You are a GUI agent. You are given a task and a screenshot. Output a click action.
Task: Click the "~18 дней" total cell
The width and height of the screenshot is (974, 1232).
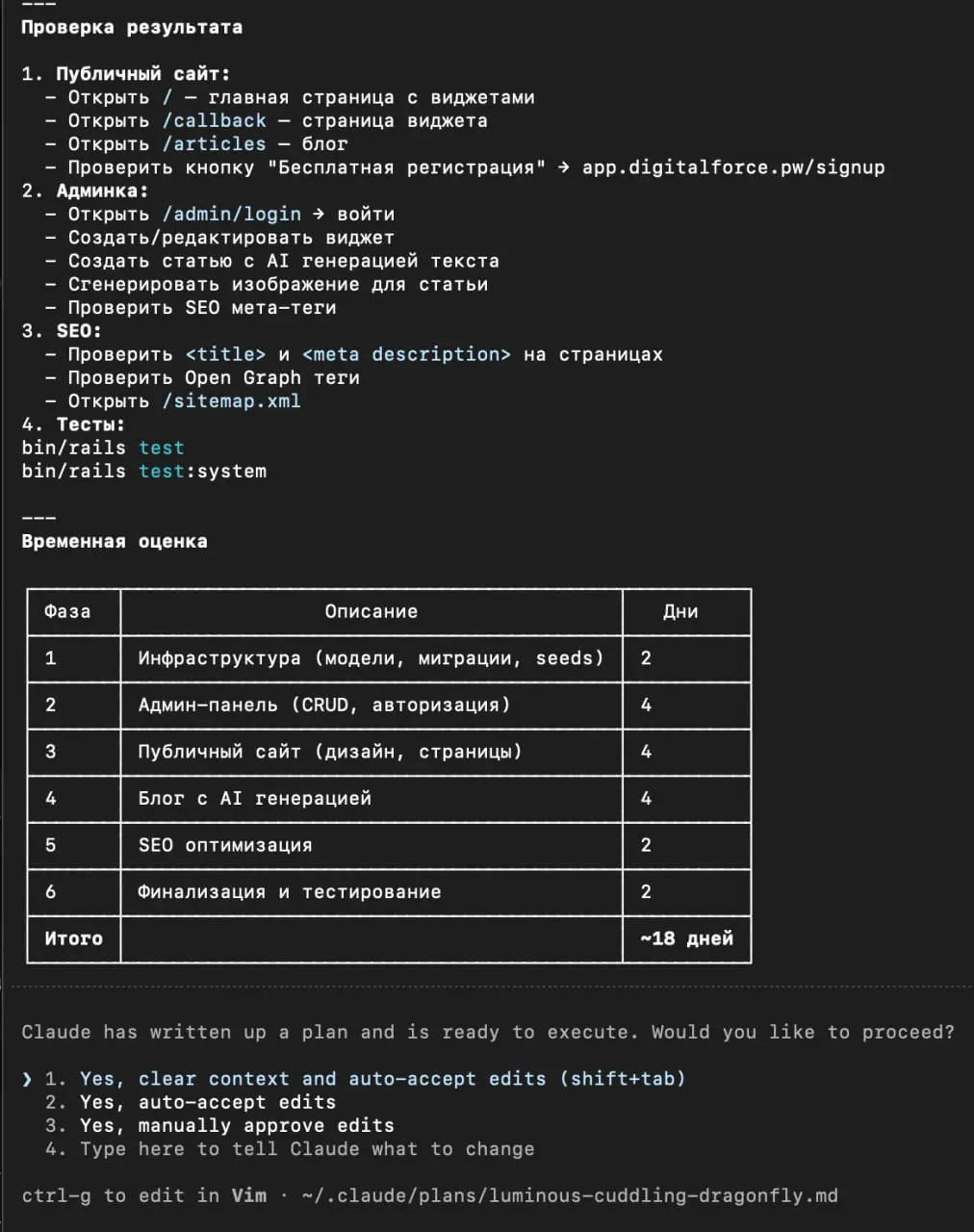pyautogui.click(x=686, y=937)
